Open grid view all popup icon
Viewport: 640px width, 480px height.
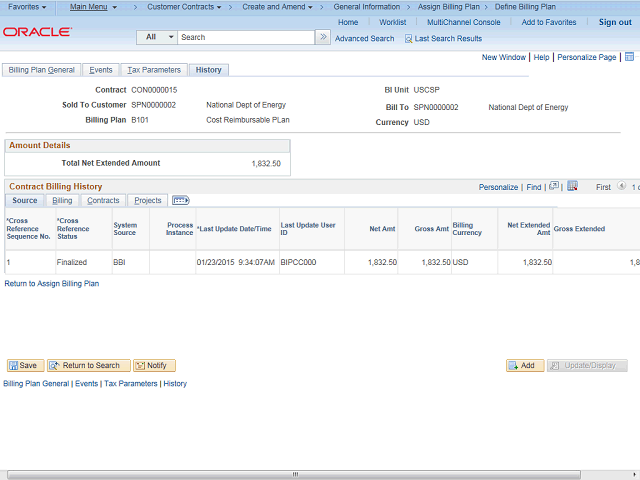pyautogui.click(x=554, y=186)
